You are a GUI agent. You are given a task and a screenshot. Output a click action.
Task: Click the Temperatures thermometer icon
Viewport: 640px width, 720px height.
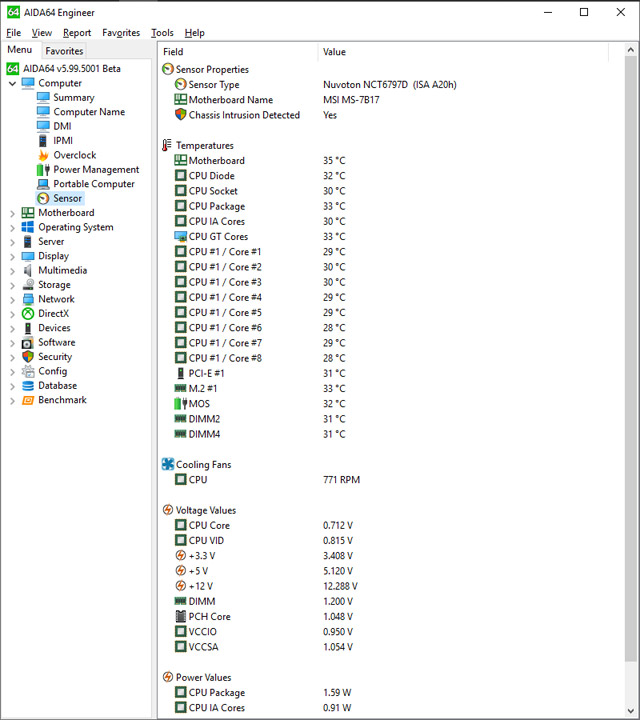click(x=167, y=145)
